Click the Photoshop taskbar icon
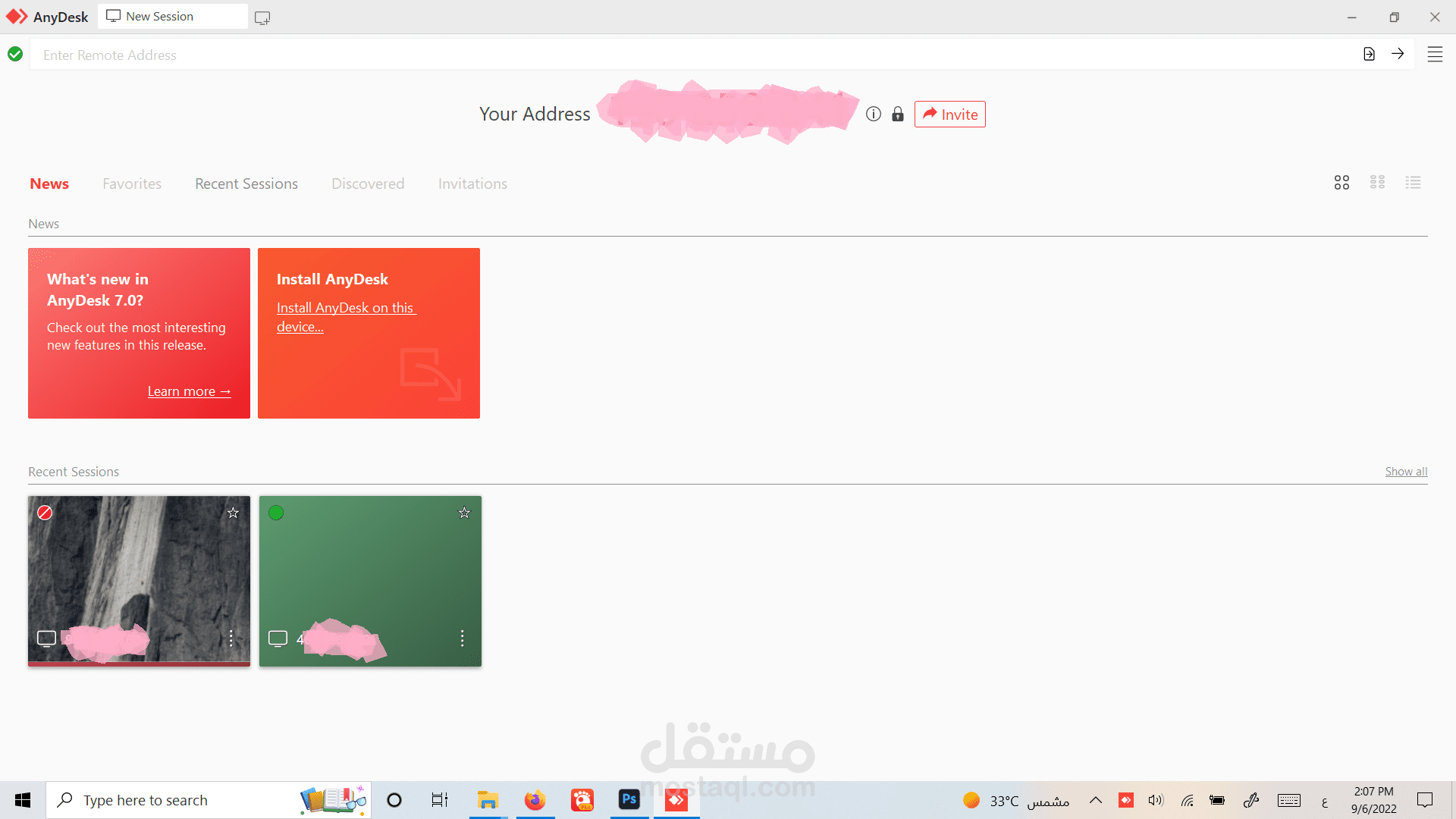This screenshot has width=1456, height=819. pyautogui.click(x=629, y=799)
